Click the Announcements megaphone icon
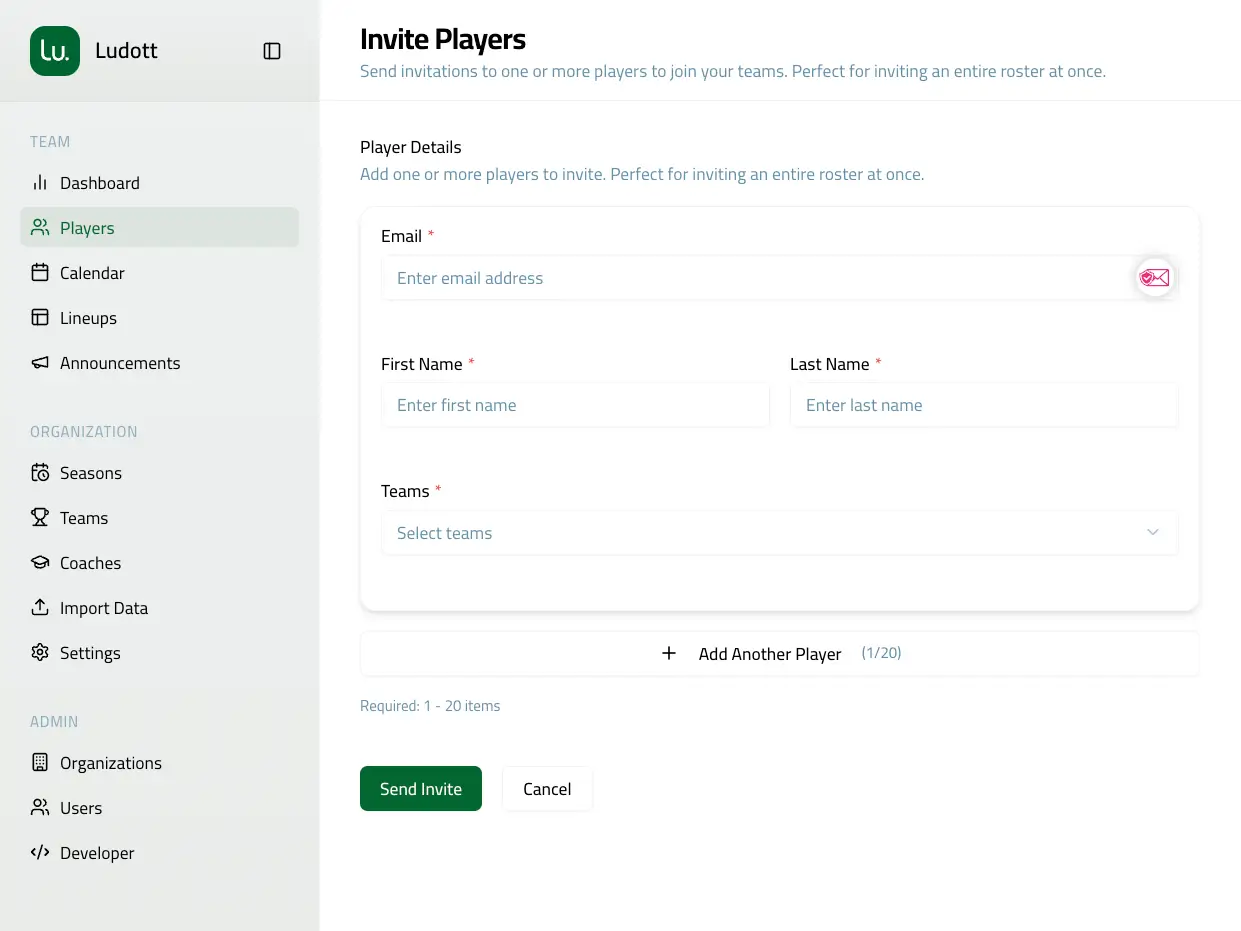 (x=40, y=362)
